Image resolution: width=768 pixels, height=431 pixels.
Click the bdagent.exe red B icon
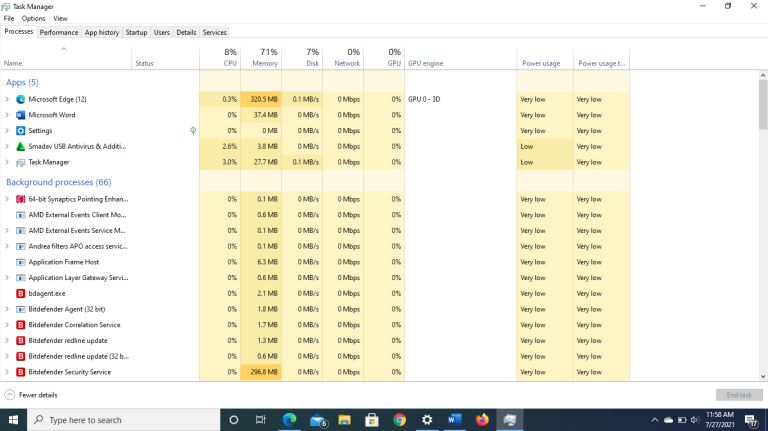pos(21,293)
